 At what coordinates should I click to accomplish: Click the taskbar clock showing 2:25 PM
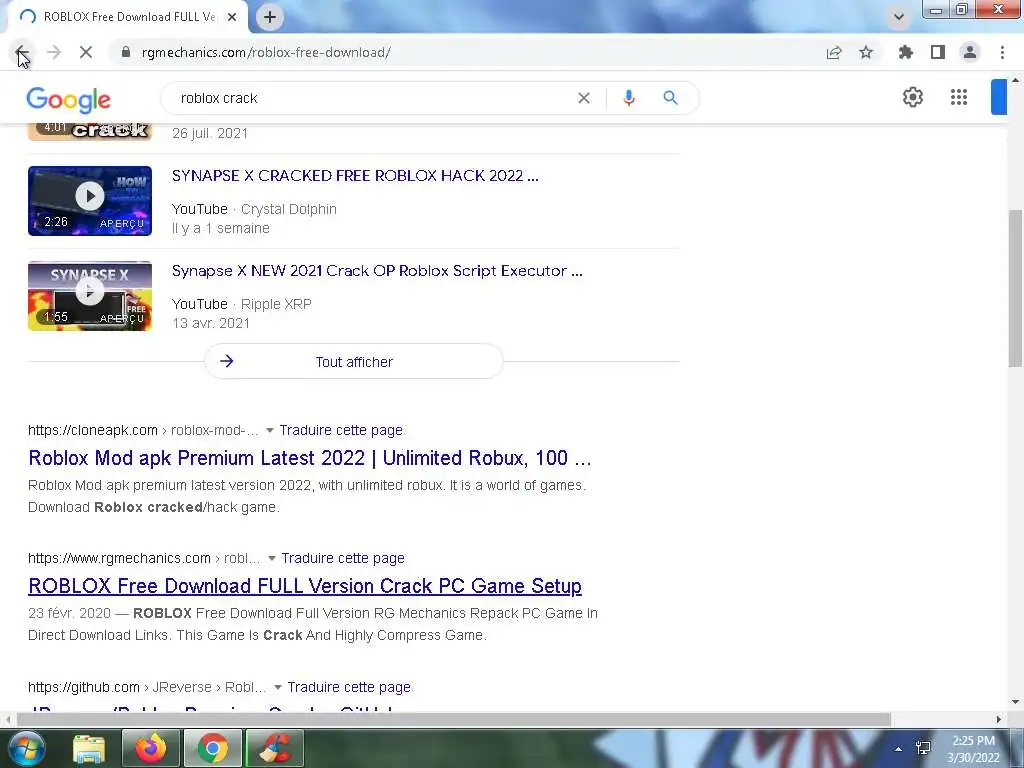tap(973, 749)
